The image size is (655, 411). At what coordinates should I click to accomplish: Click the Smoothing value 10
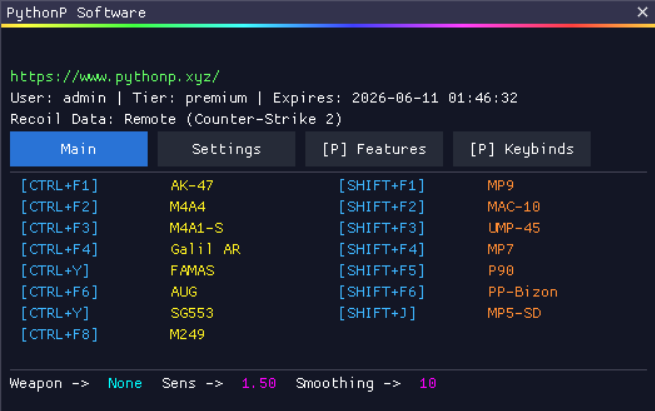pos(428,383)
